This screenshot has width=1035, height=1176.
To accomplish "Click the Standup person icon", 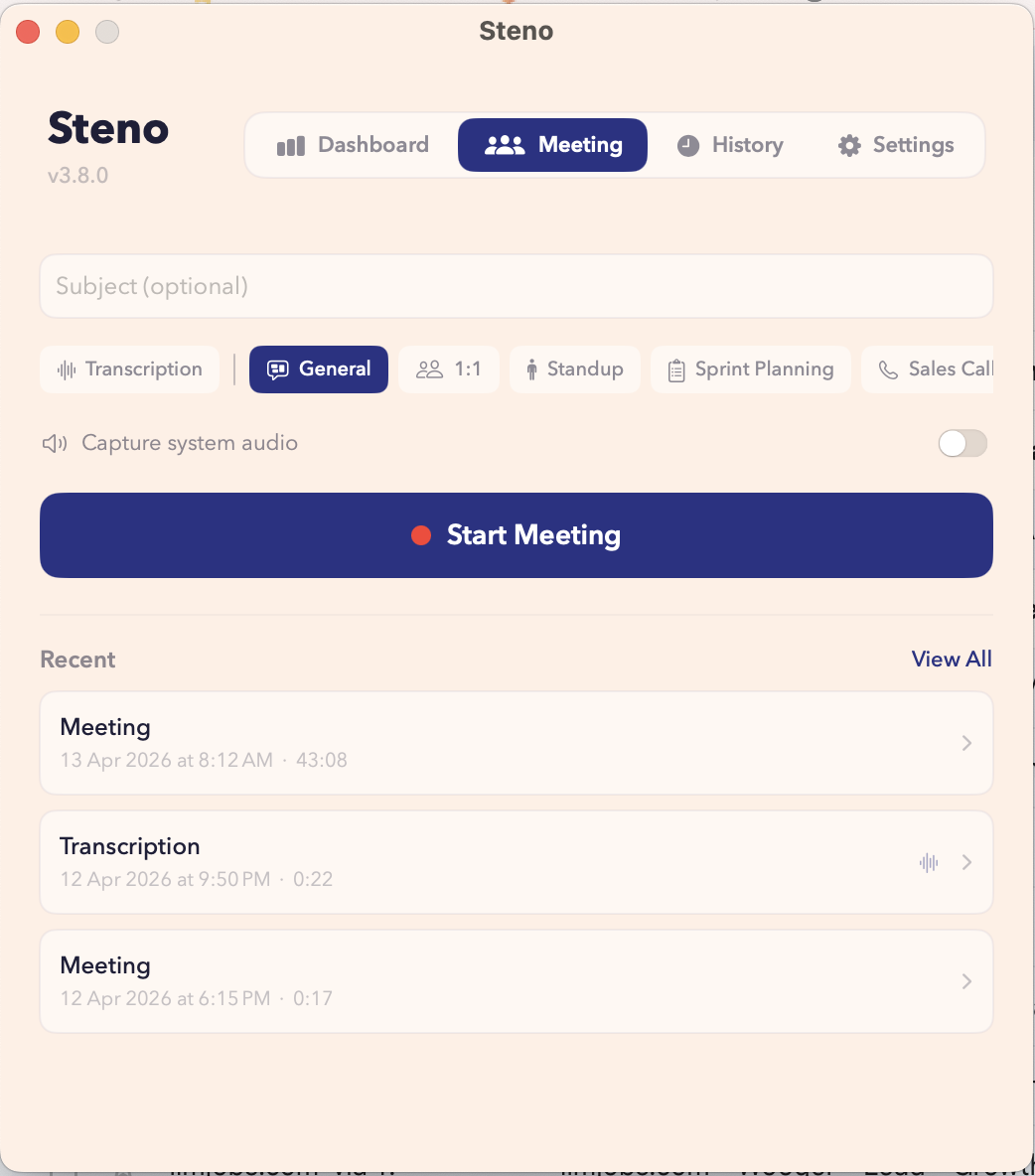I will coord(531,369).
